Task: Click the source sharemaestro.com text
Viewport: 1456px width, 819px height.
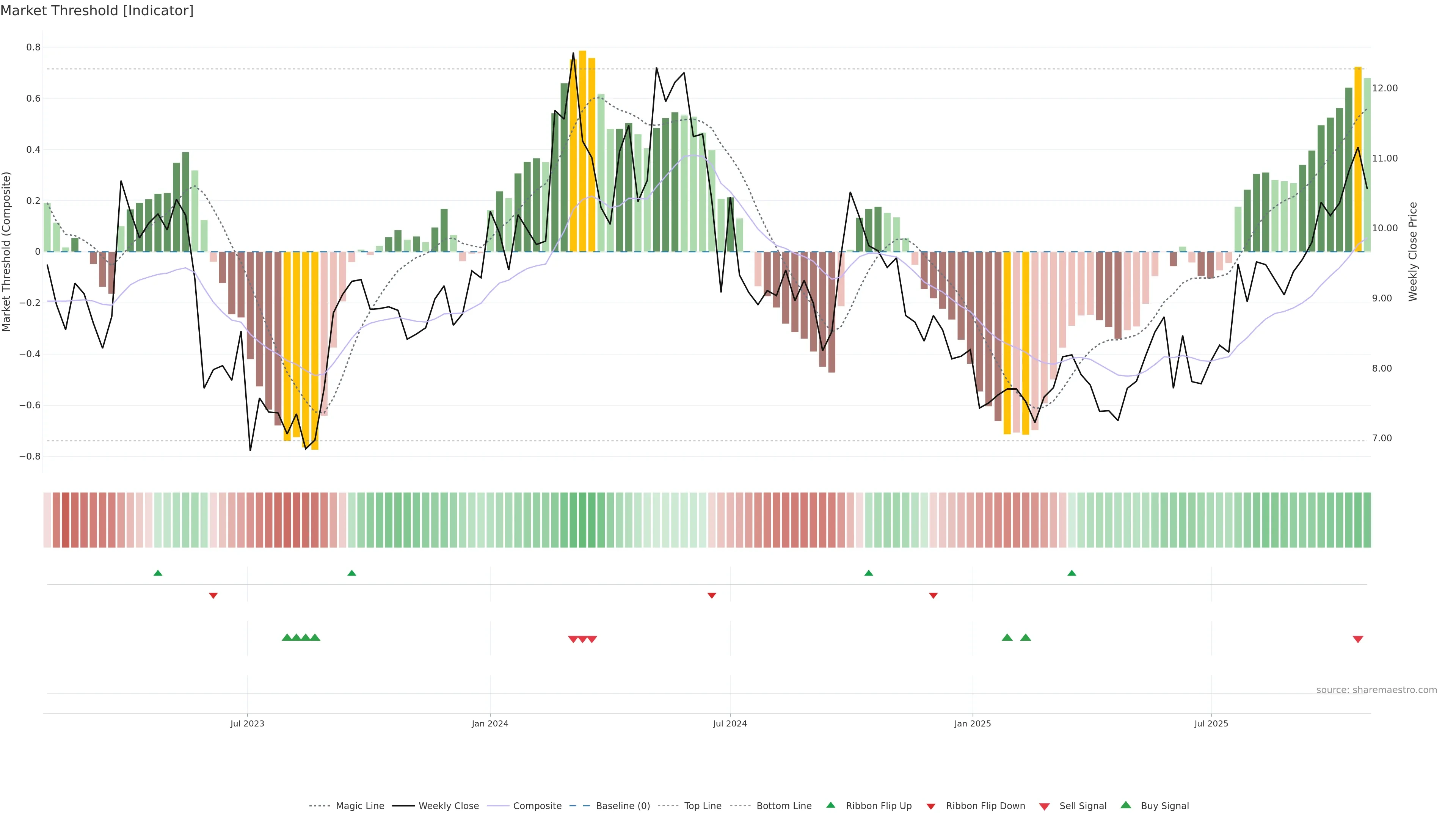Action: [1376, 690]
